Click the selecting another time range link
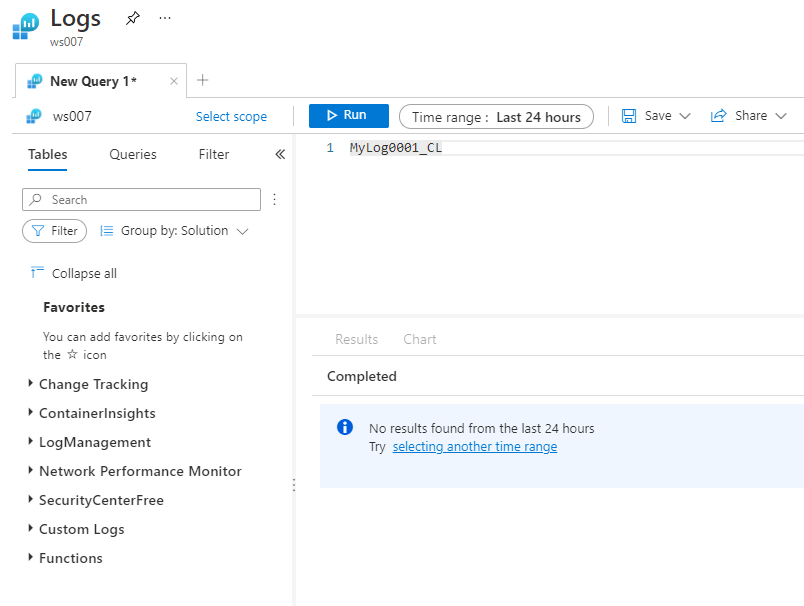The image size is (804, 606). click(x=474, y=447)
